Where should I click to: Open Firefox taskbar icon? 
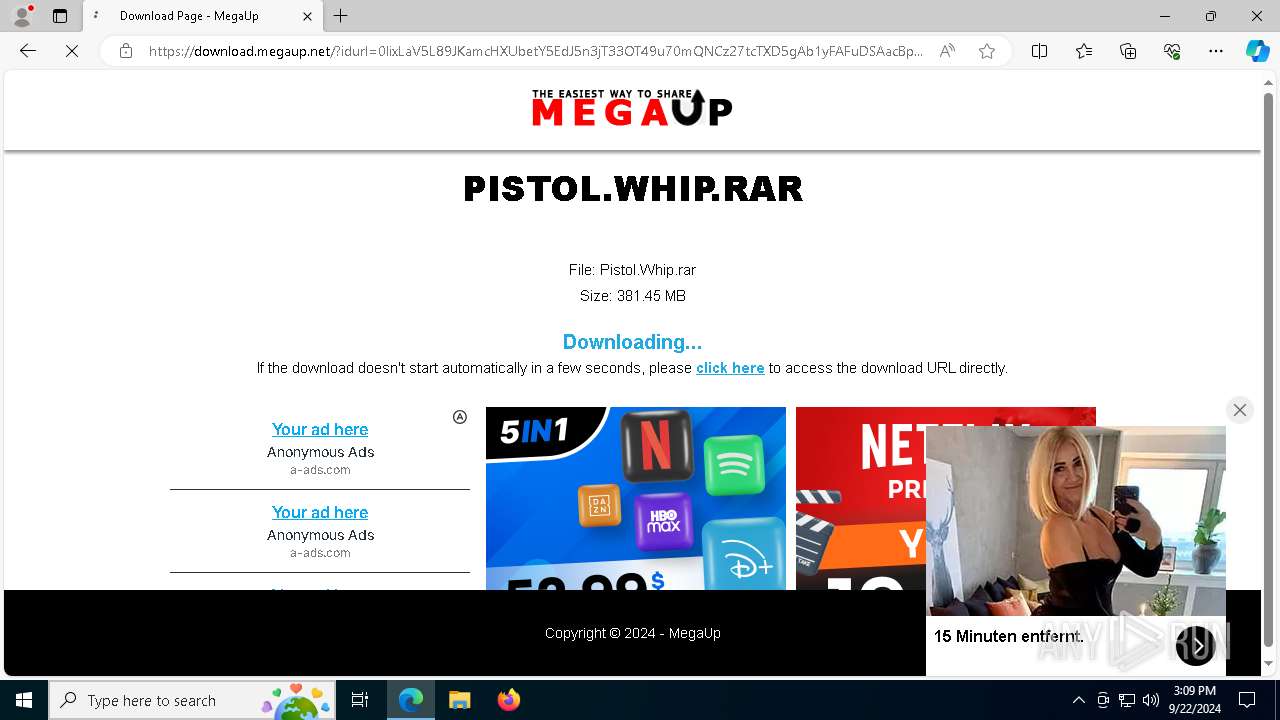(508, 700)
